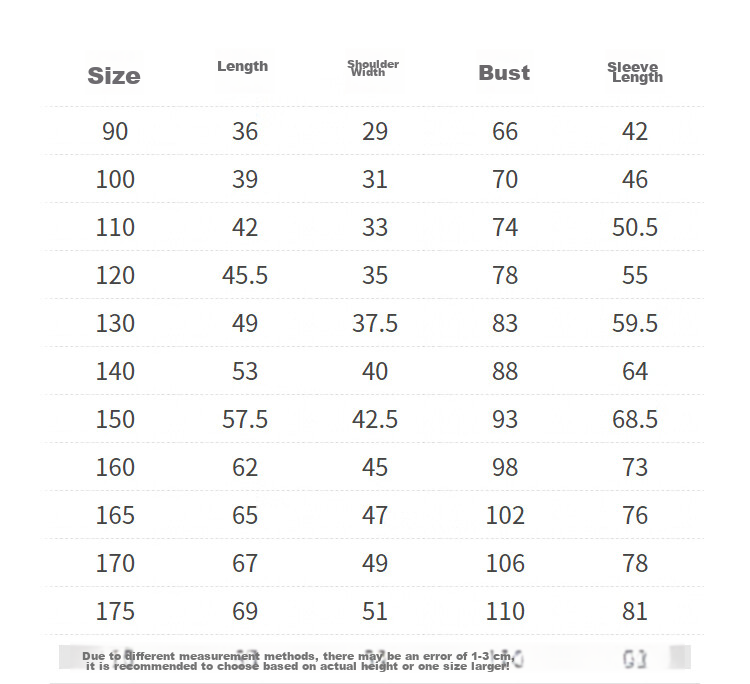The image size is (750, 684).
Task: Click the measurement error disclaimer text
Action: [x=298, y=661]
